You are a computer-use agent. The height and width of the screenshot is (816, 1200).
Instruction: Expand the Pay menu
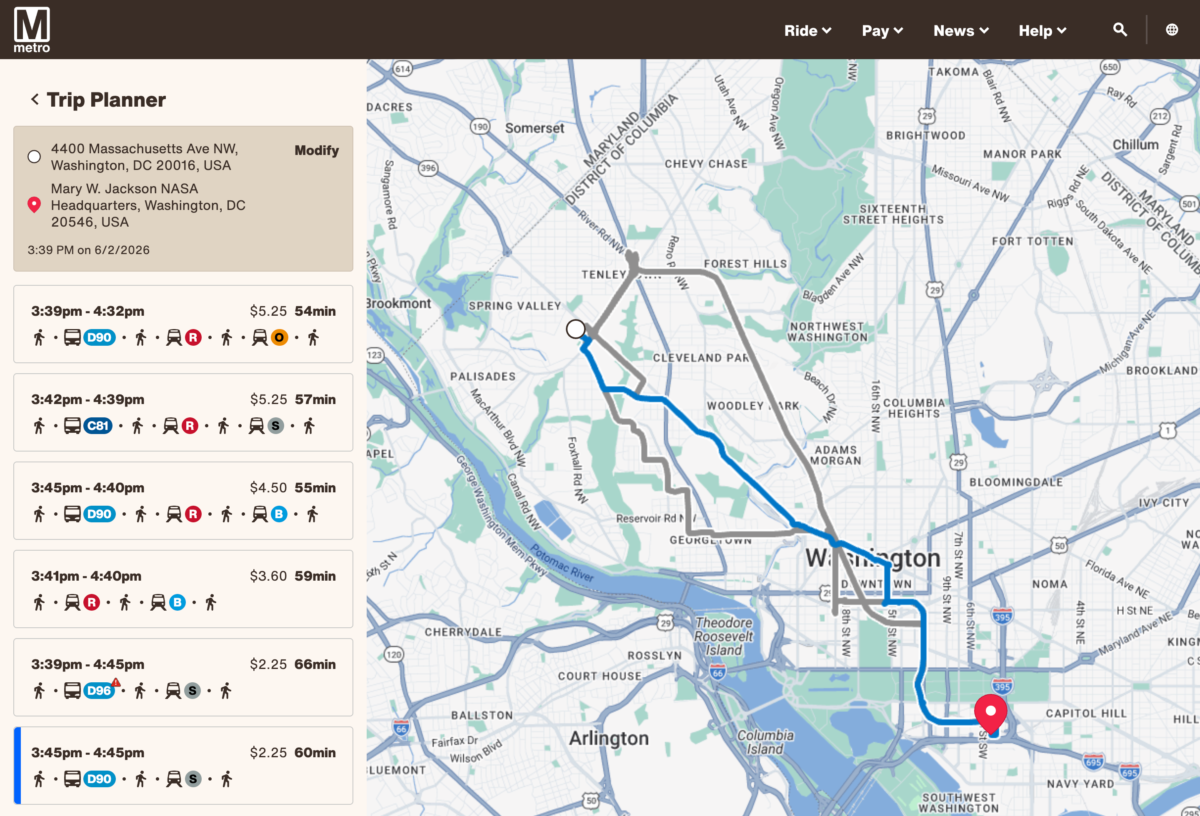(883, 30)
